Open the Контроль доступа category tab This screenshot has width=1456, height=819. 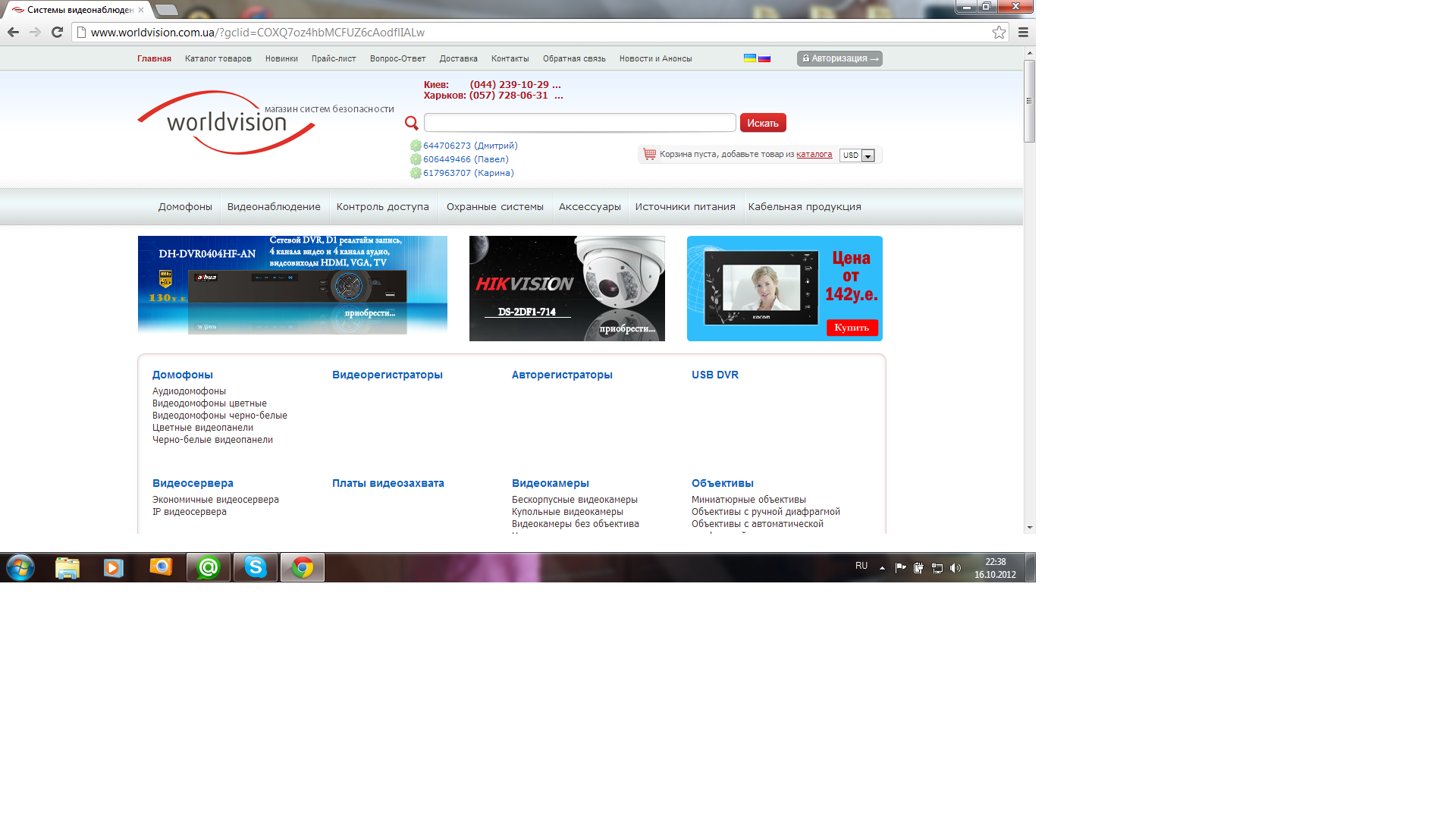click(383, 206)
